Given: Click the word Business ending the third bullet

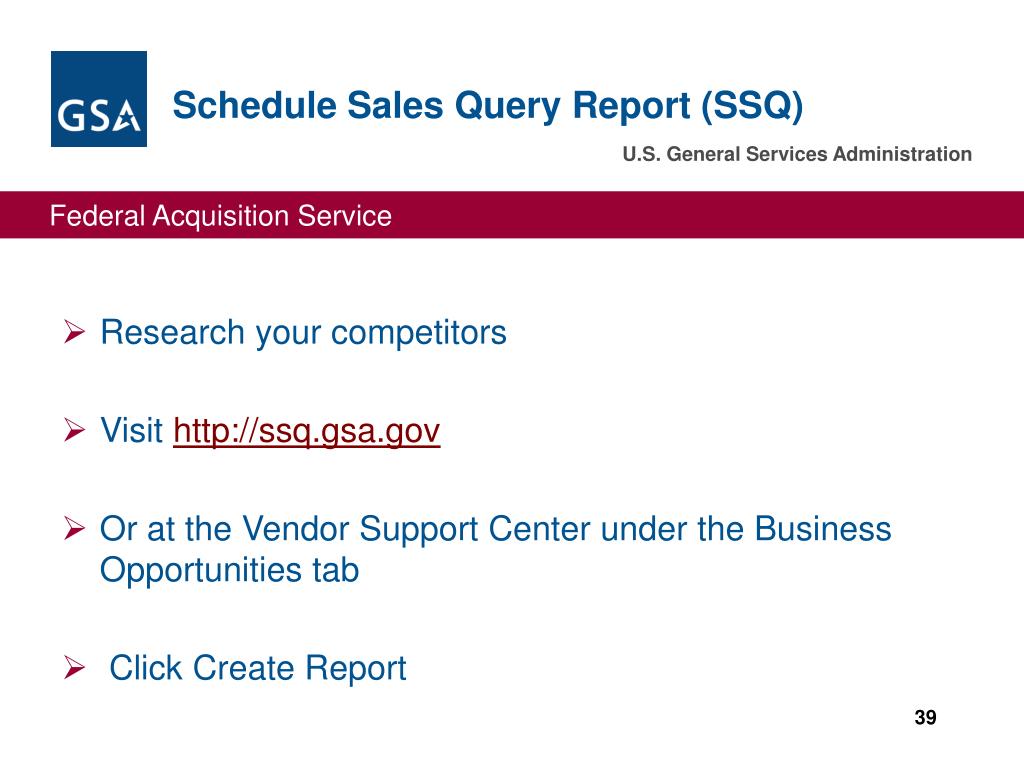Looking at the screenshot, I should tap(823, 528).
